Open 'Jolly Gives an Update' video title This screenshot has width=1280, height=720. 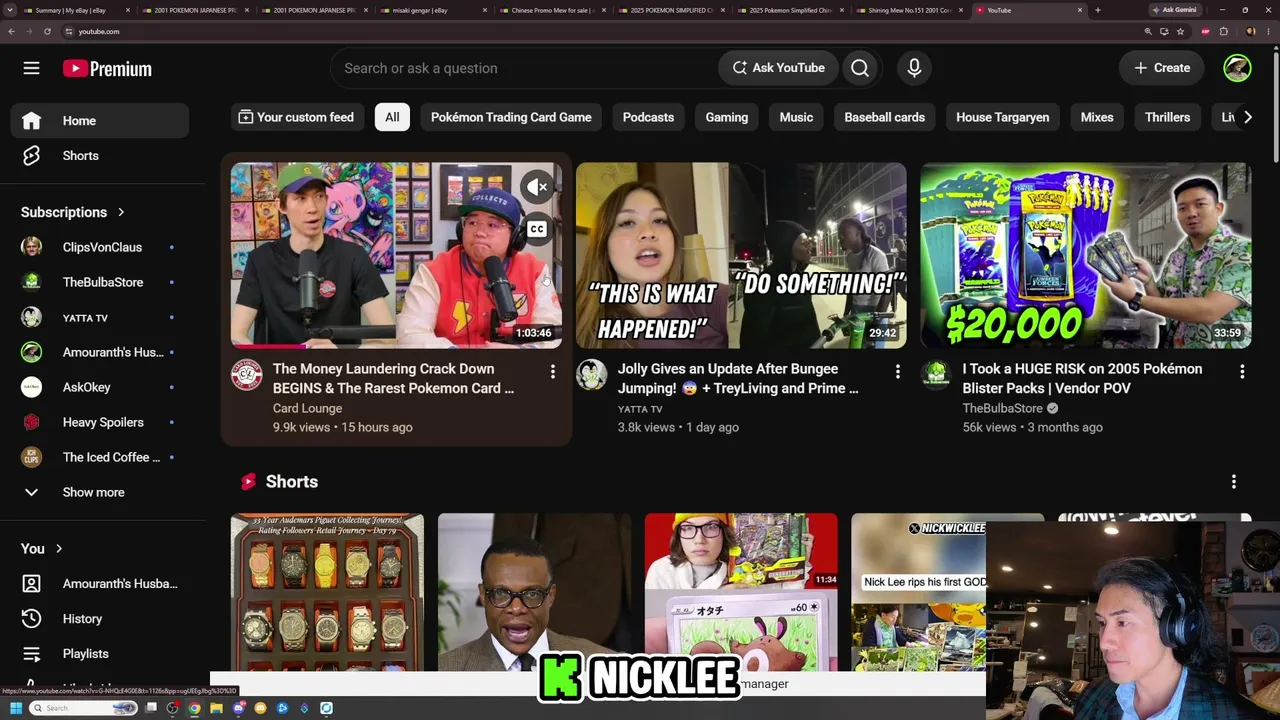(x=738, y=378)
